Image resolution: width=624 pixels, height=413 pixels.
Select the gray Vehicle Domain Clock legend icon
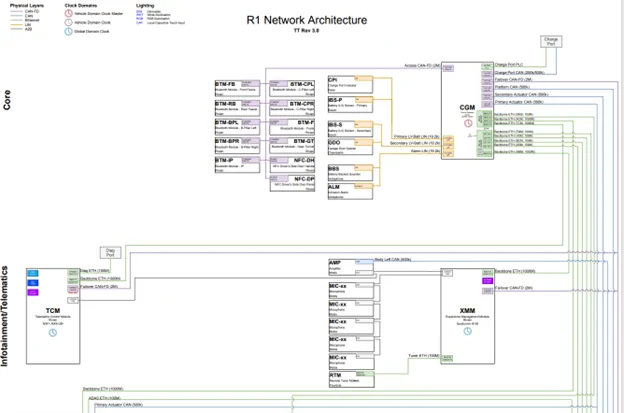(x=68, y=22)
